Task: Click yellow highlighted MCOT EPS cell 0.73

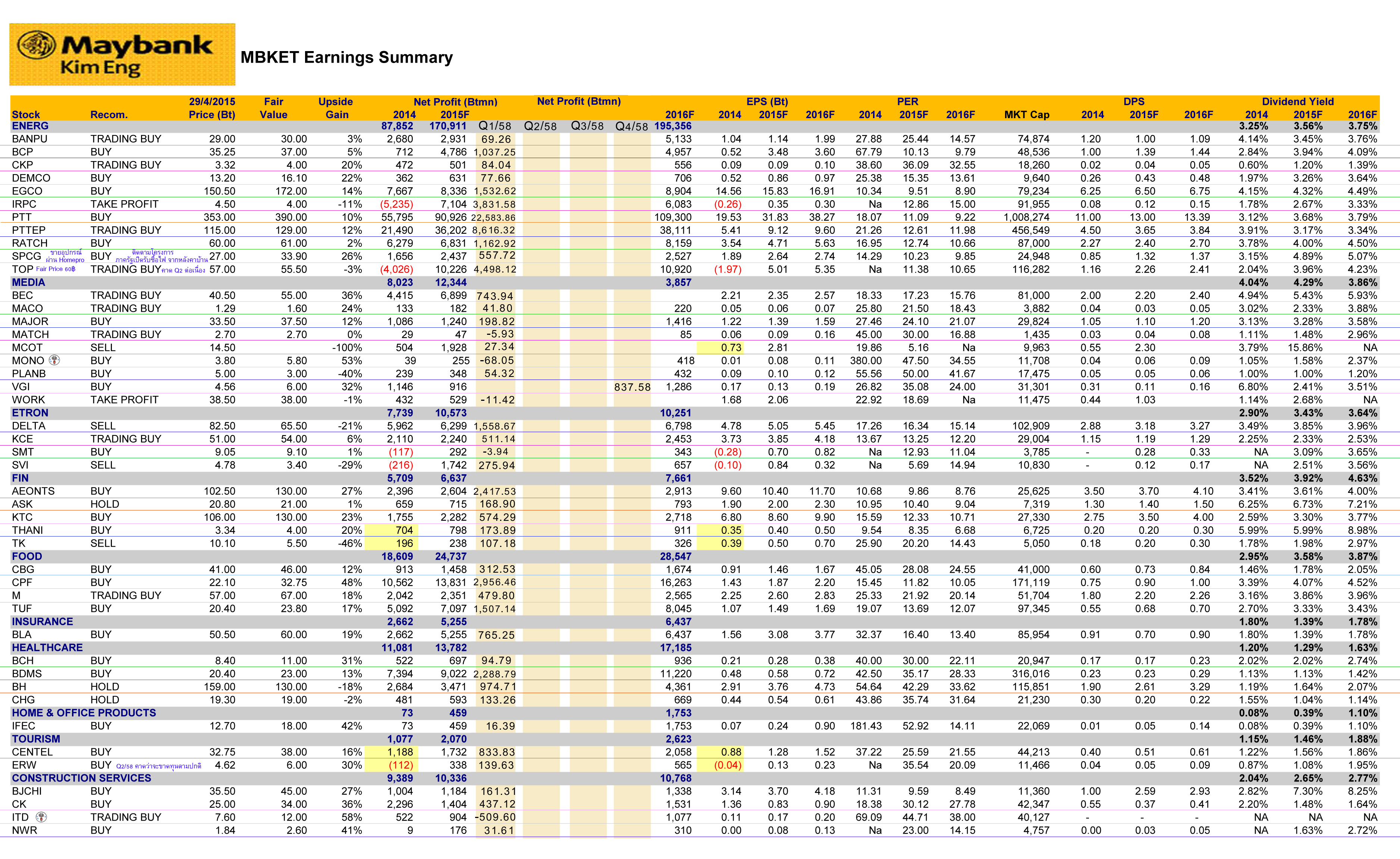Action: pyautogui.click(x=731, y=348)
